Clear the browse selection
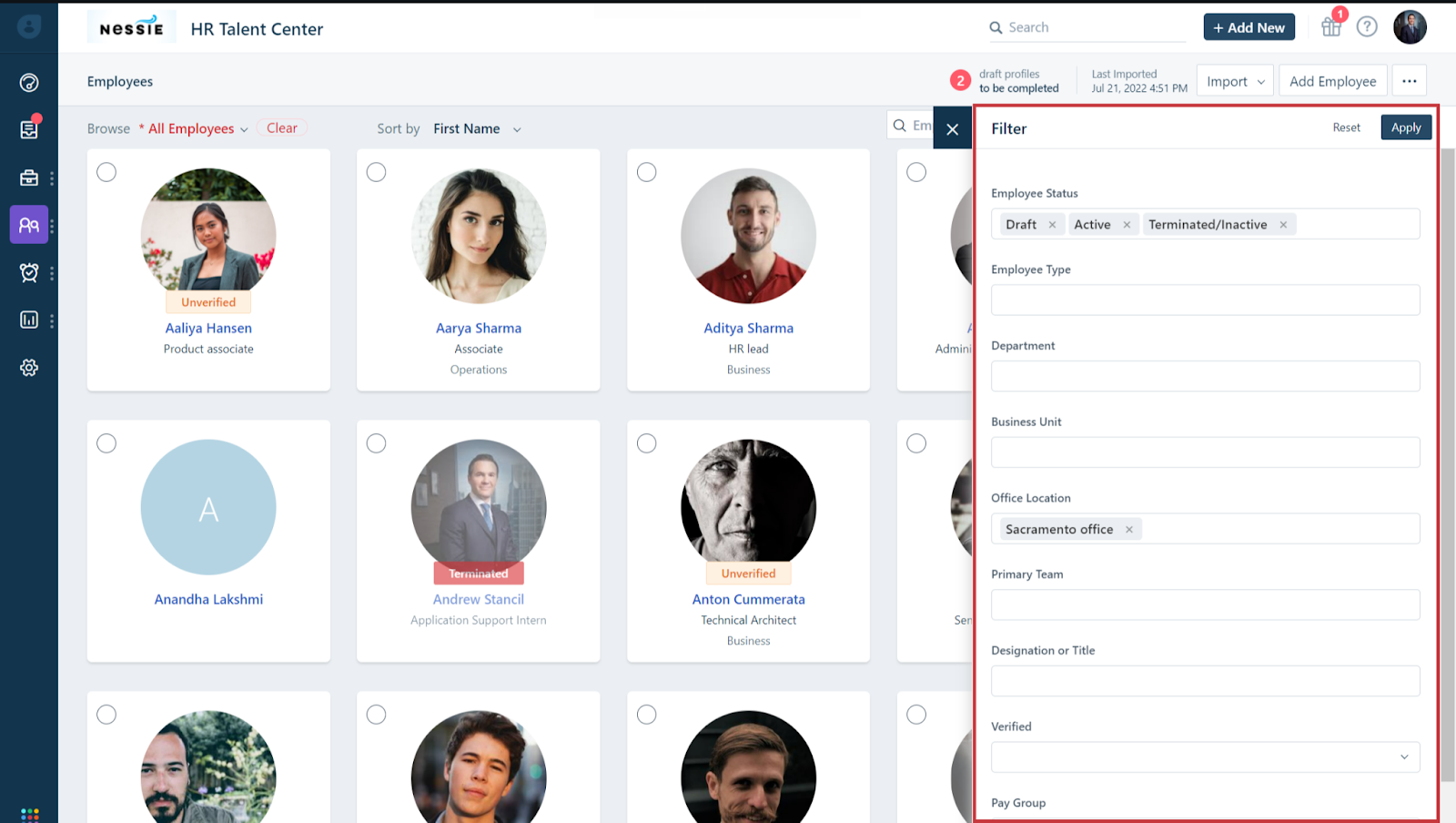The height and width of the screenshot is (823, 1456). click(282, 128)
